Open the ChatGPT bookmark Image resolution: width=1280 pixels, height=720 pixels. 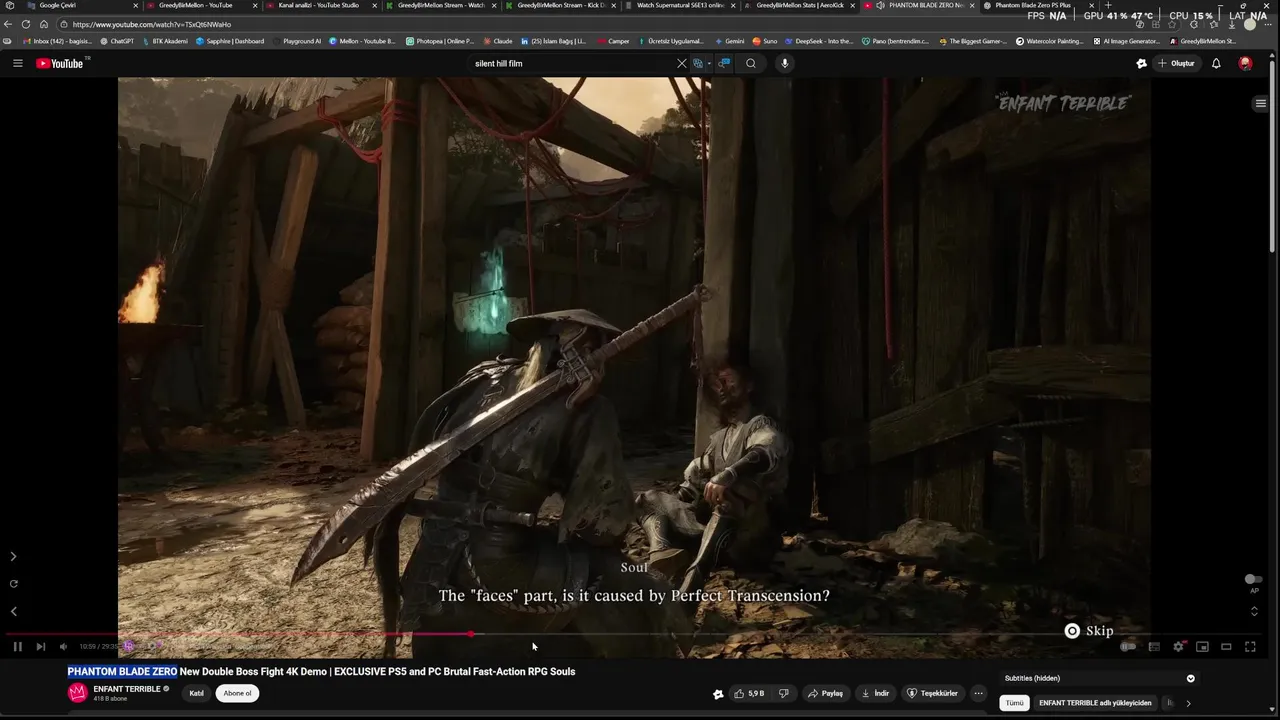click(x=118, y=41)
